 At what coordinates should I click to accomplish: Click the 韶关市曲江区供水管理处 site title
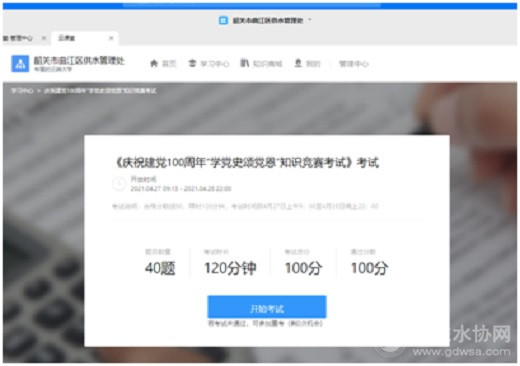[x=79, y=61]
